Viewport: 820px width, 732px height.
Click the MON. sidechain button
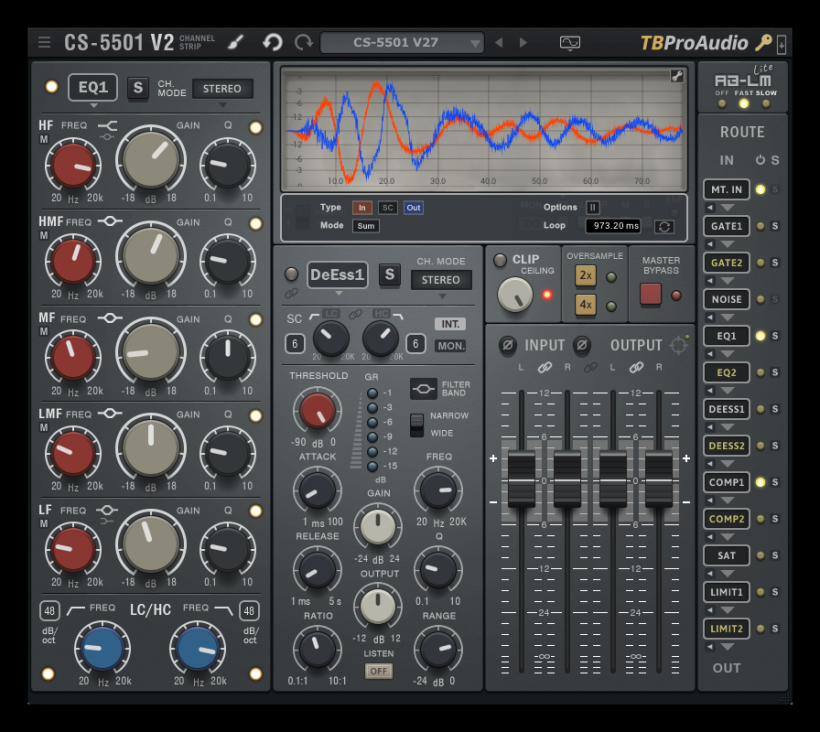coord(450,346)
